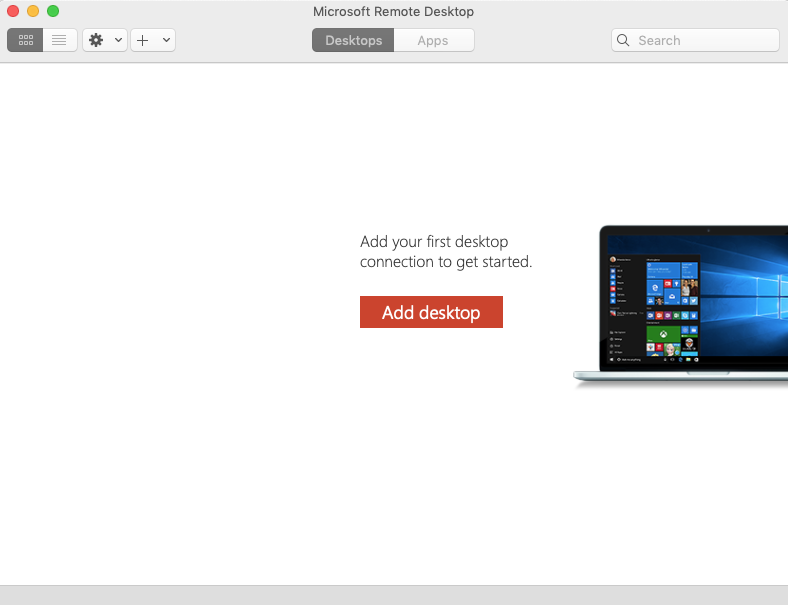Expand the chevron beside the plus
Image resolution: width=788 pixels, height=605 pixels.
tap(166, 40)
